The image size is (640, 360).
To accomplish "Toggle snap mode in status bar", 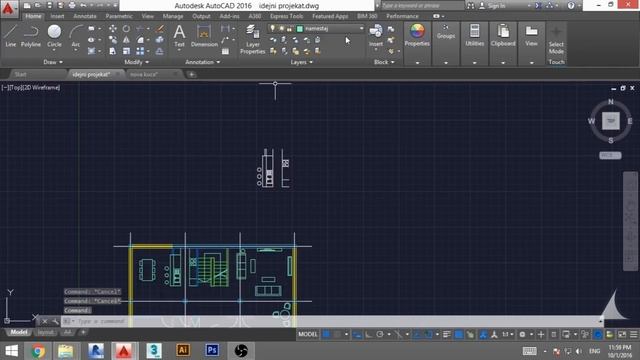I will pyautogui.click(x=338, y=334).
